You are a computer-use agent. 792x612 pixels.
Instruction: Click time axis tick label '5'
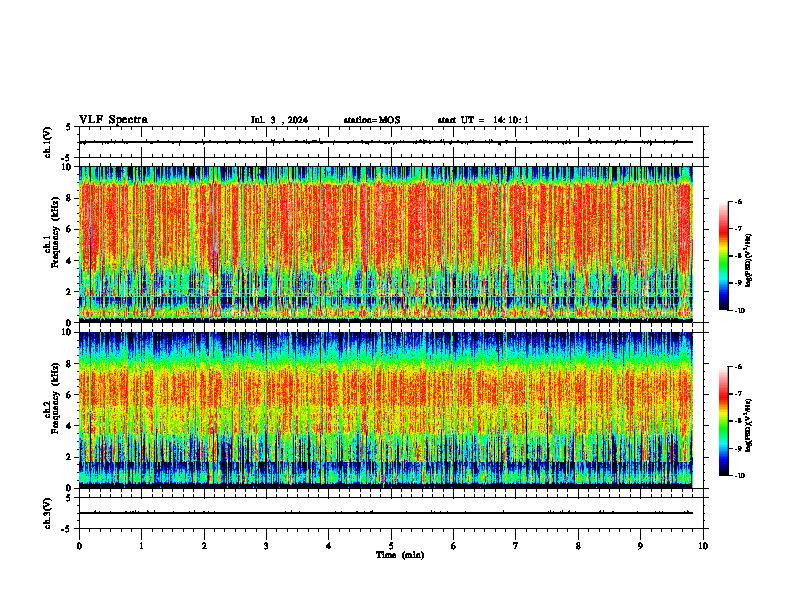pyautogui.click(x=391, y=546)
